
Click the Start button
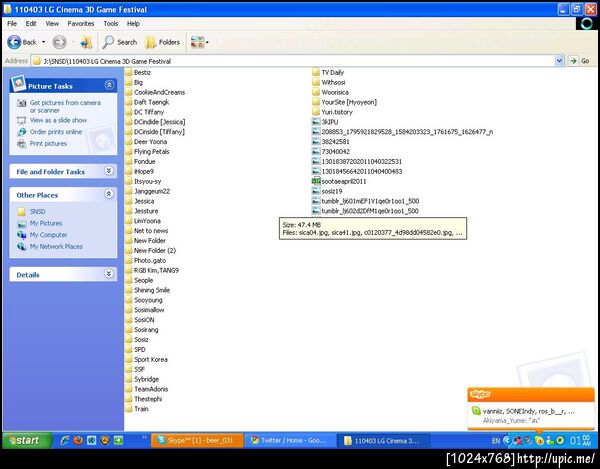pyautogui.click(x=27, y=440)
